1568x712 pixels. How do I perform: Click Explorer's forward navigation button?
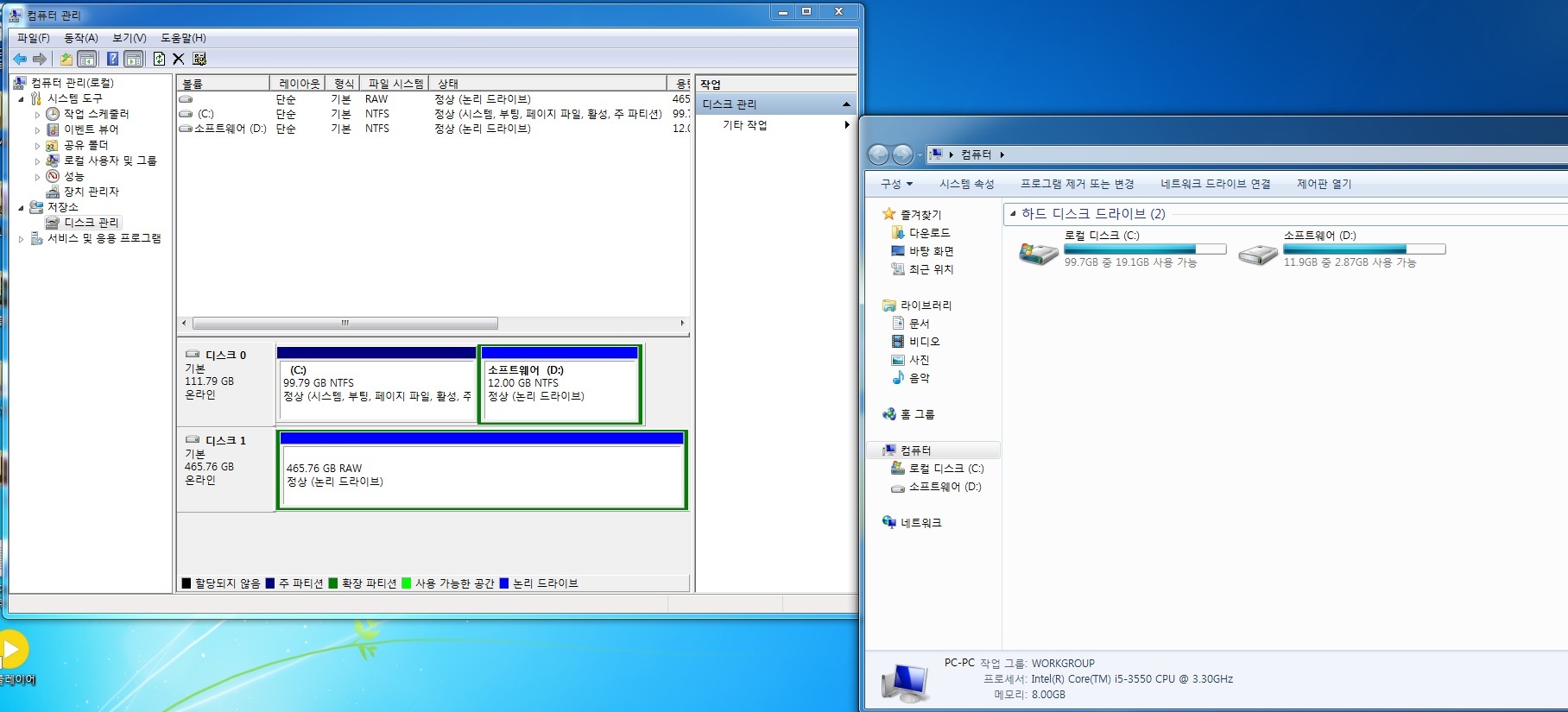(902, 154)
